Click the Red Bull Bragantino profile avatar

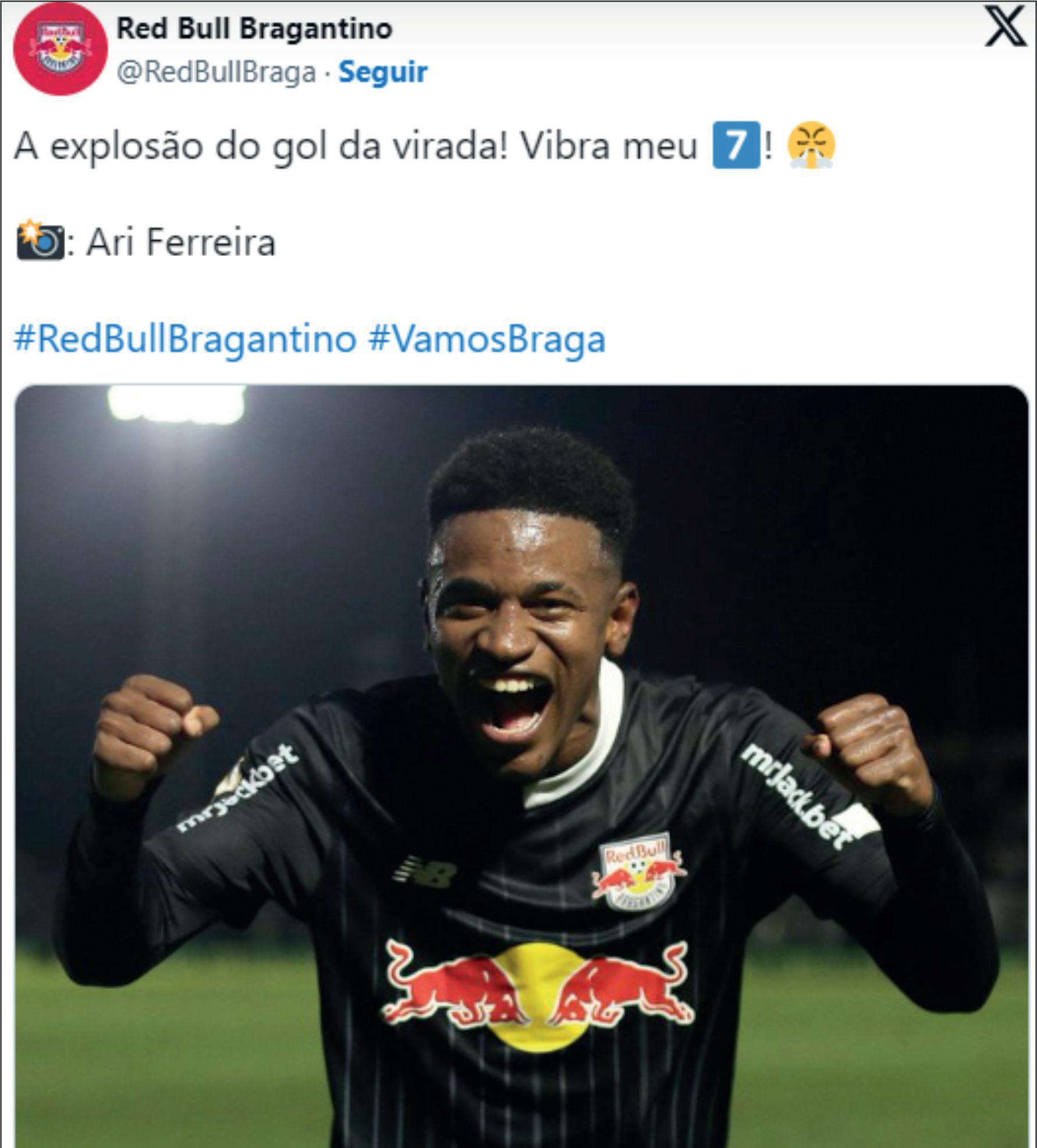click(60, 48)
